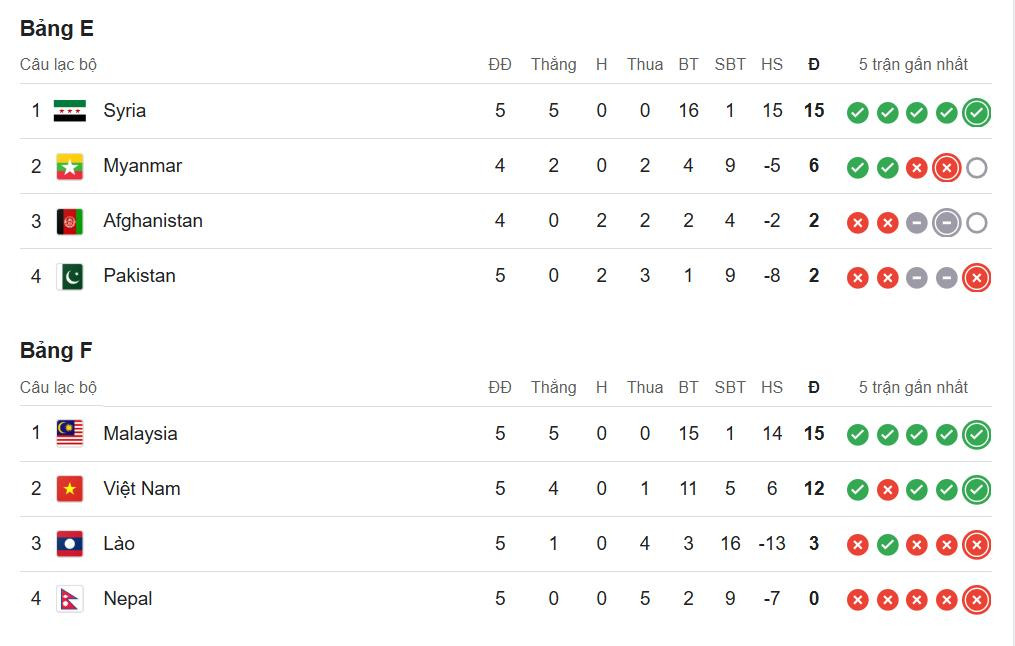Open the Syria team link
The width and height of the screenshot is (1015, 646).
(125, 111)
